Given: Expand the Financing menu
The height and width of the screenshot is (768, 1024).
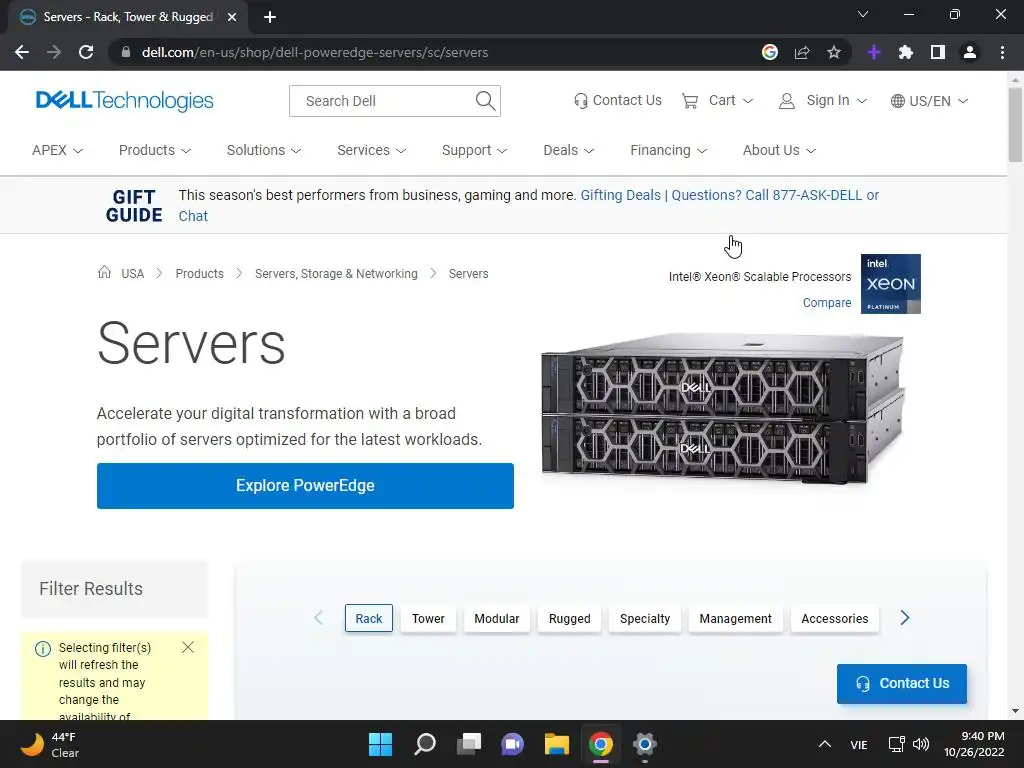Looking at the screenshot, I should click(x=668, y=150).
